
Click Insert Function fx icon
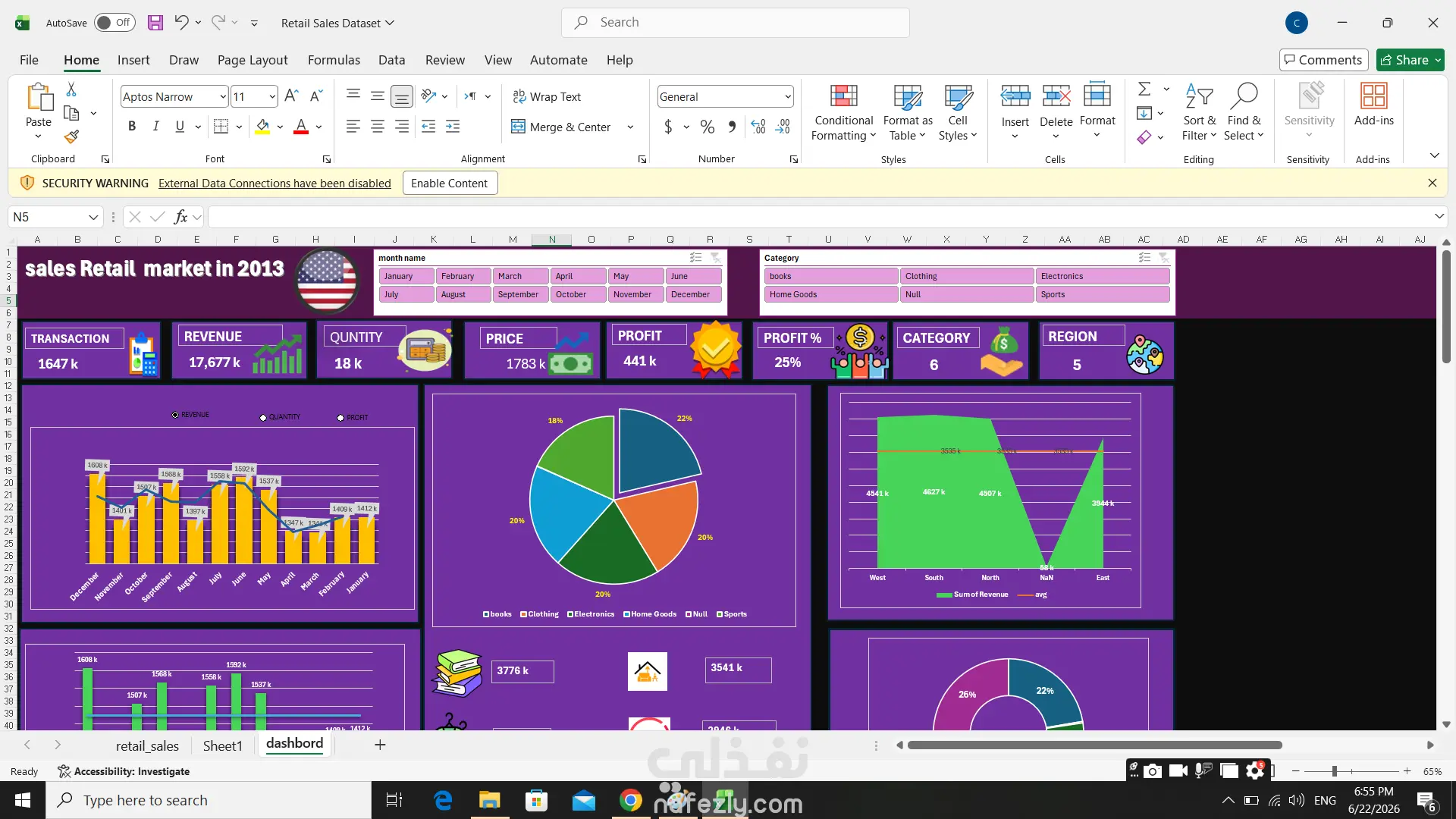click(x=180, y=217)
